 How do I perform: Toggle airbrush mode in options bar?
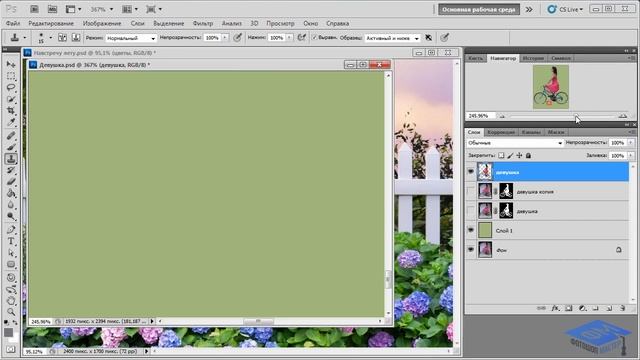(x=301, y=38)
